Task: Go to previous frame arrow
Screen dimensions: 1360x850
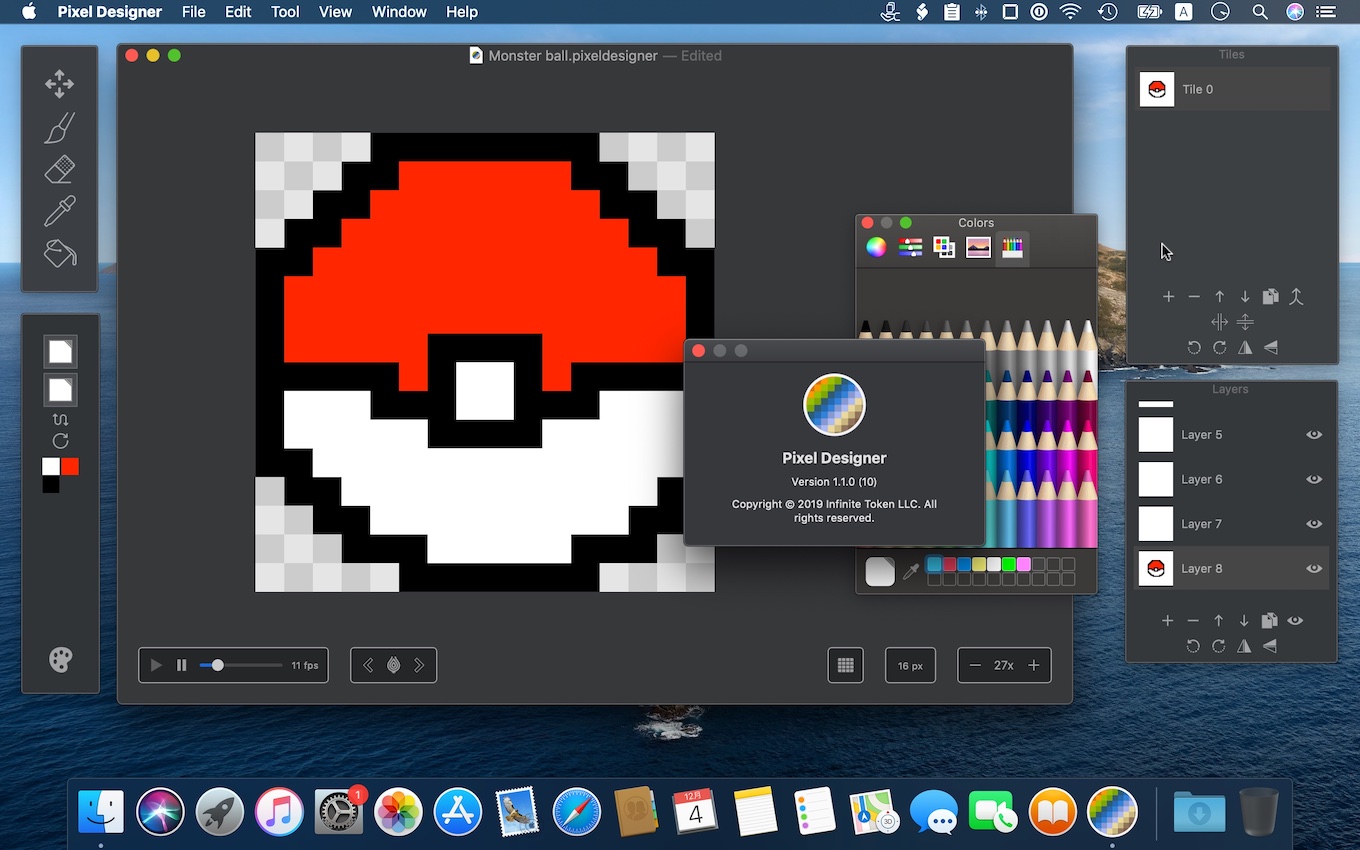Action: (x=368, y=665)
